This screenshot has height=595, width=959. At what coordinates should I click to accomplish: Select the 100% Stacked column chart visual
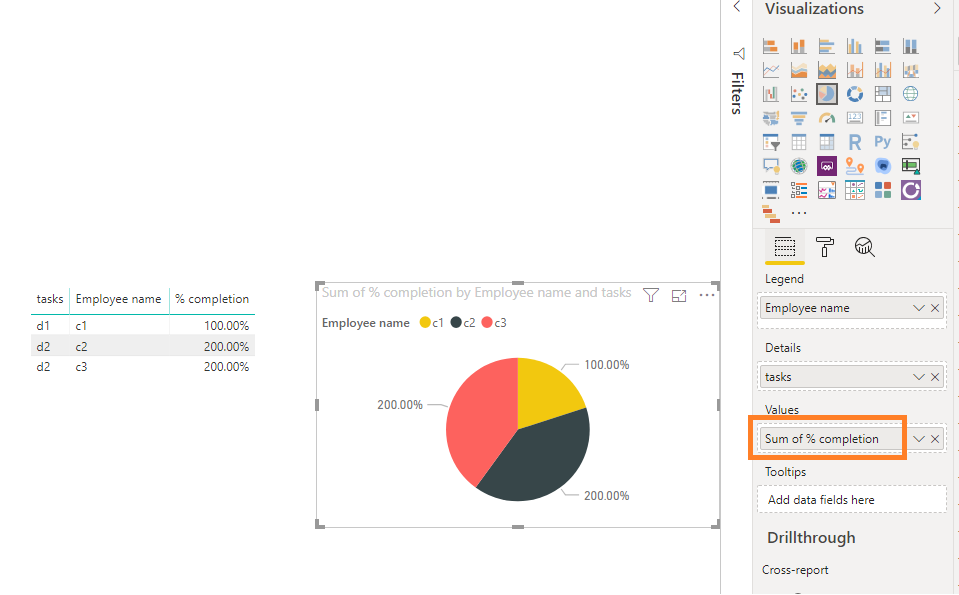(x=911, y=46)
